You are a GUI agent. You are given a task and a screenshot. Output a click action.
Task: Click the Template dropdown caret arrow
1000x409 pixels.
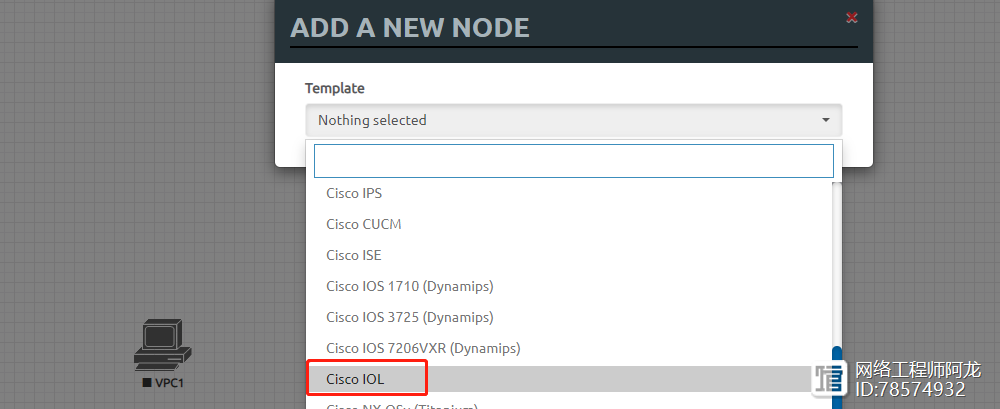pyautogui.click(x=826, y=120)
